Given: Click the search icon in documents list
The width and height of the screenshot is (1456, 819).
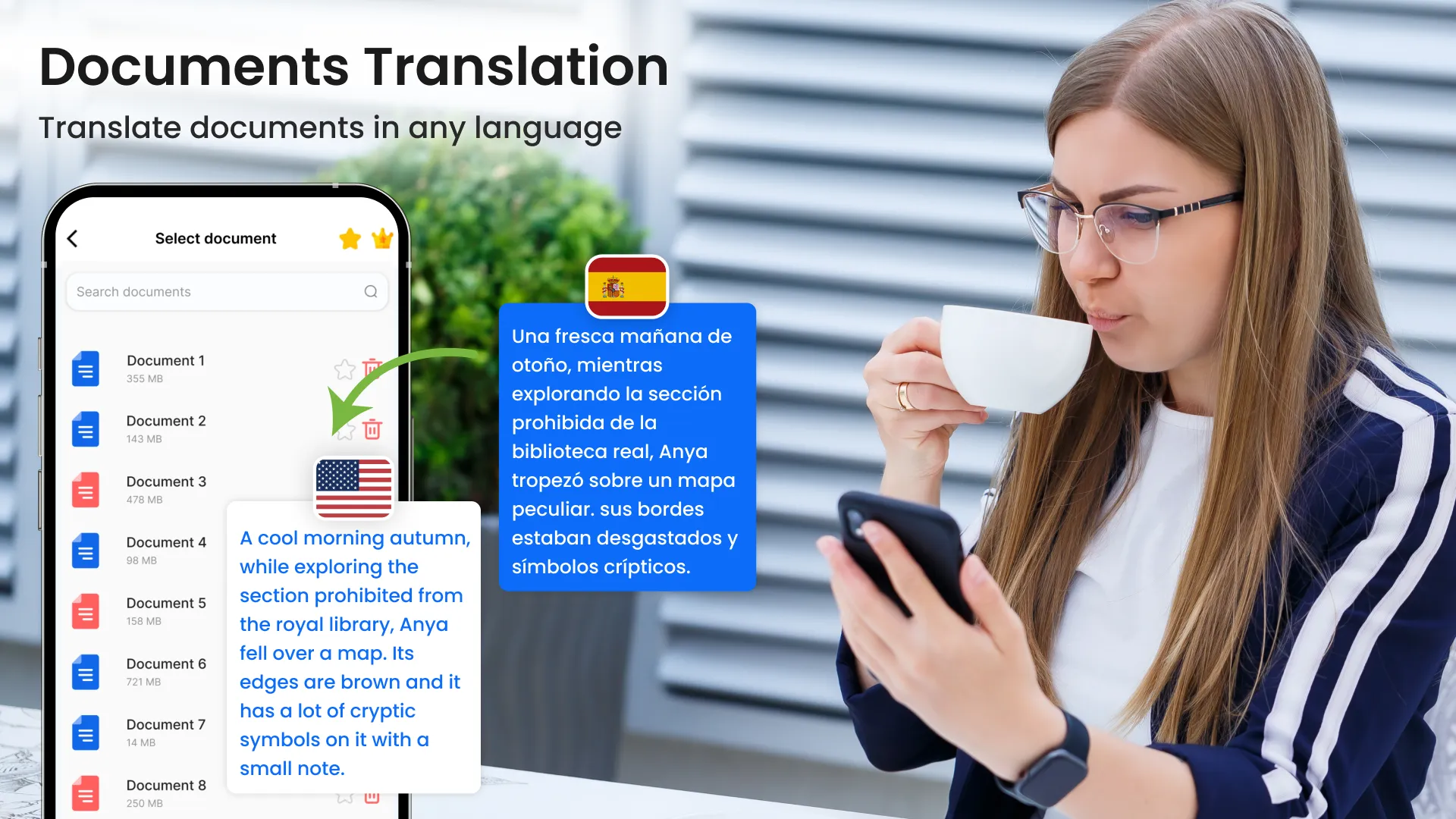Looking at the screenshot, I should [371, 292].
